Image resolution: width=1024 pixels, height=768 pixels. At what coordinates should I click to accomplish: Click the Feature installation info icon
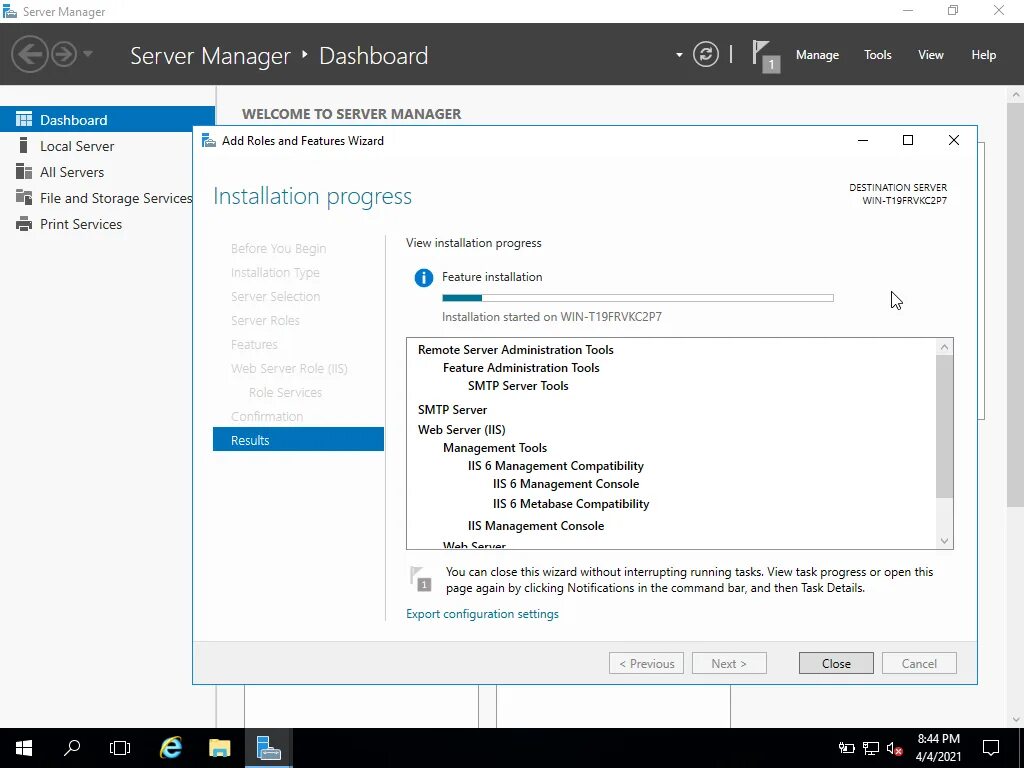click(424, 278)
